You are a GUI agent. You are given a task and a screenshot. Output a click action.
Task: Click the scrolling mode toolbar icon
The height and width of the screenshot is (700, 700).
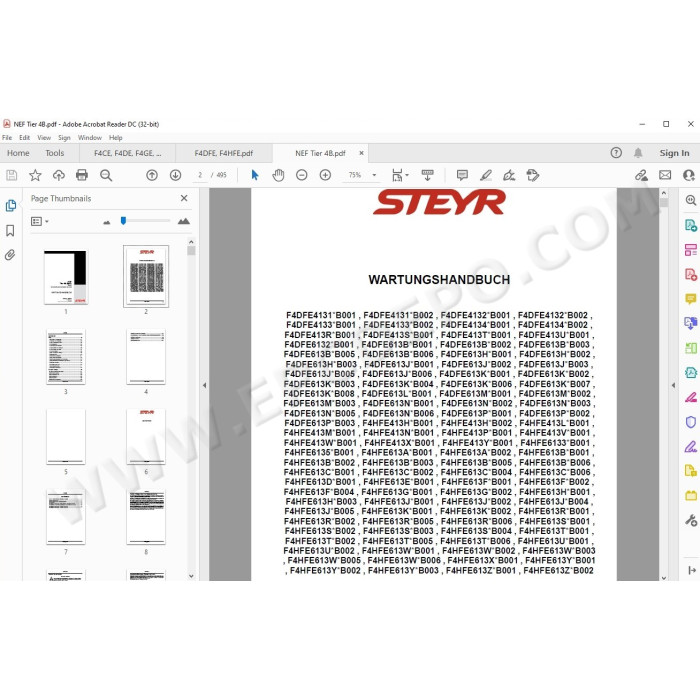[x=427, y=175]
